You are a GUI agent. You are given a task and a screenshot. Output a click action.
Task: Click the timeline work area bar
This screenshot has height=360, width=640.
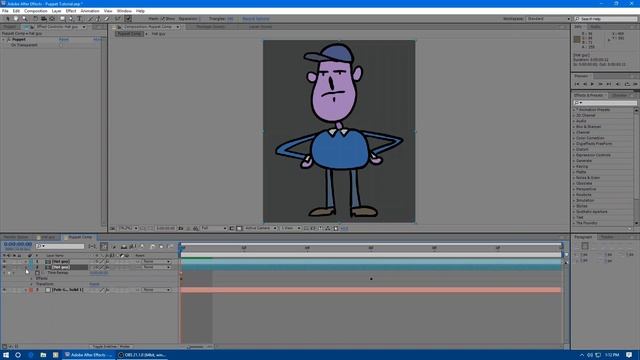(x=371, y=255)
